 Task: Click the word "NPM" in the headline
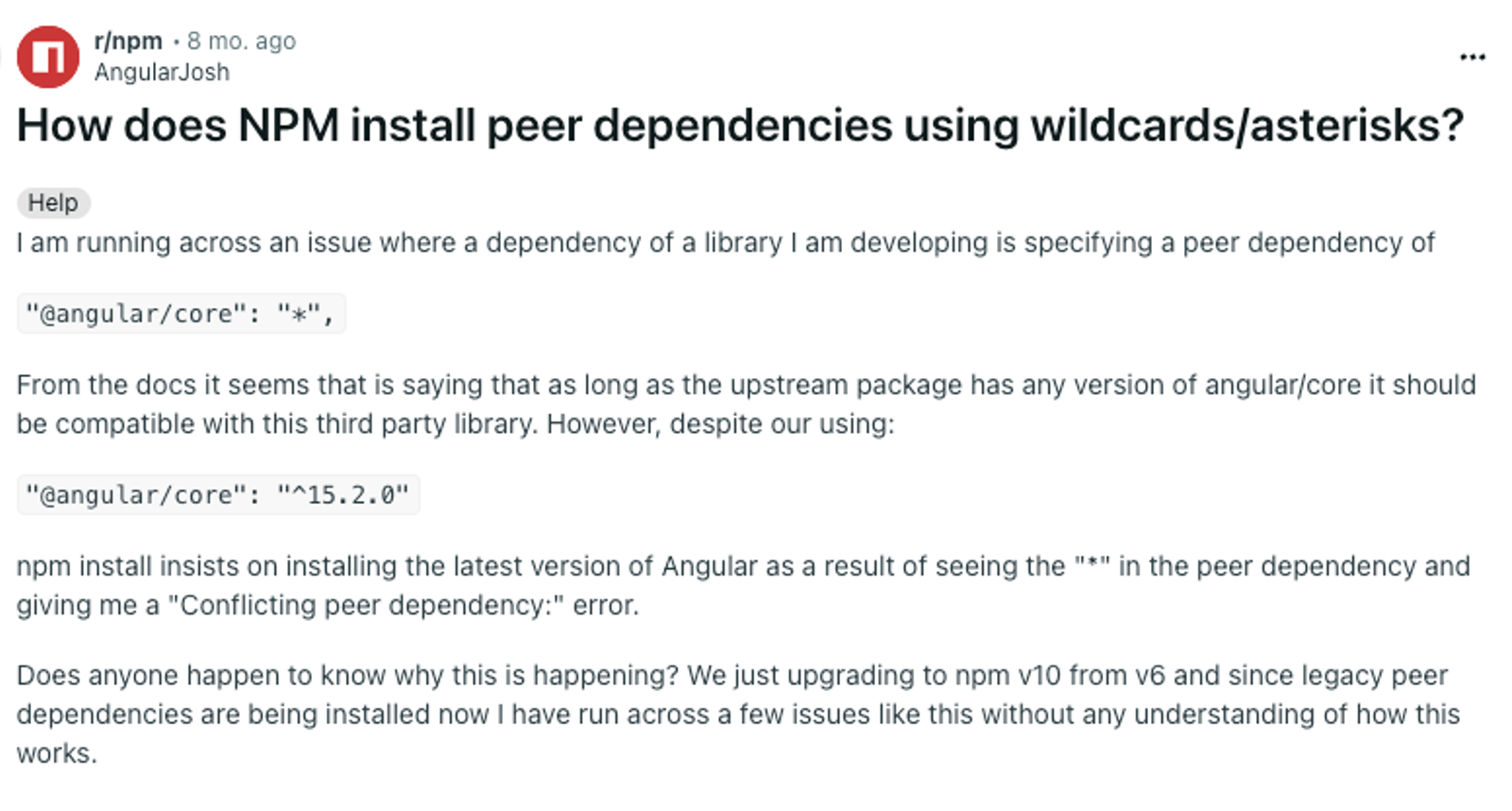(x=288, y=125)
